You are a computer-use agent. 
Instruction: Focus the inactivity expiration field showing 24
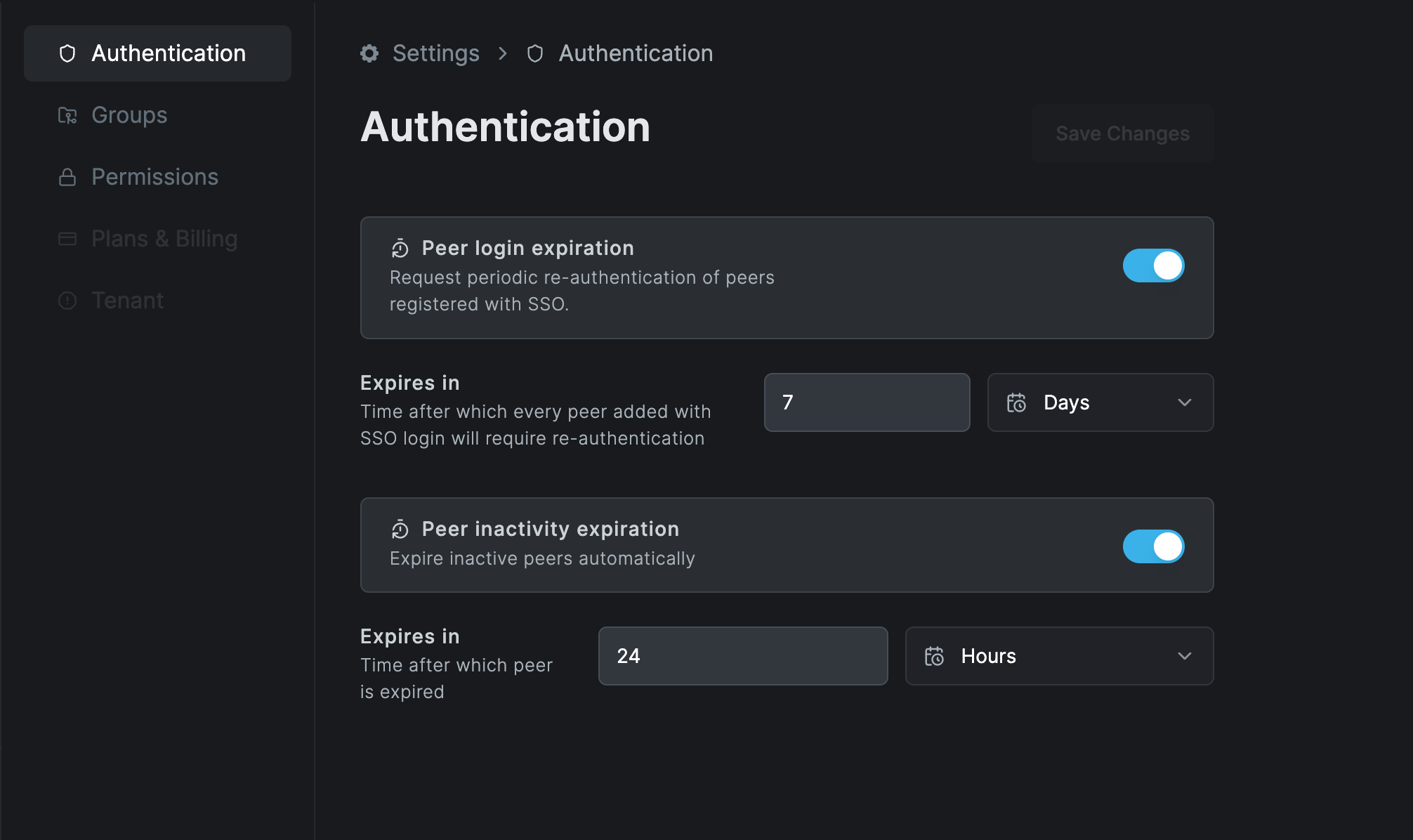(742, 656)
